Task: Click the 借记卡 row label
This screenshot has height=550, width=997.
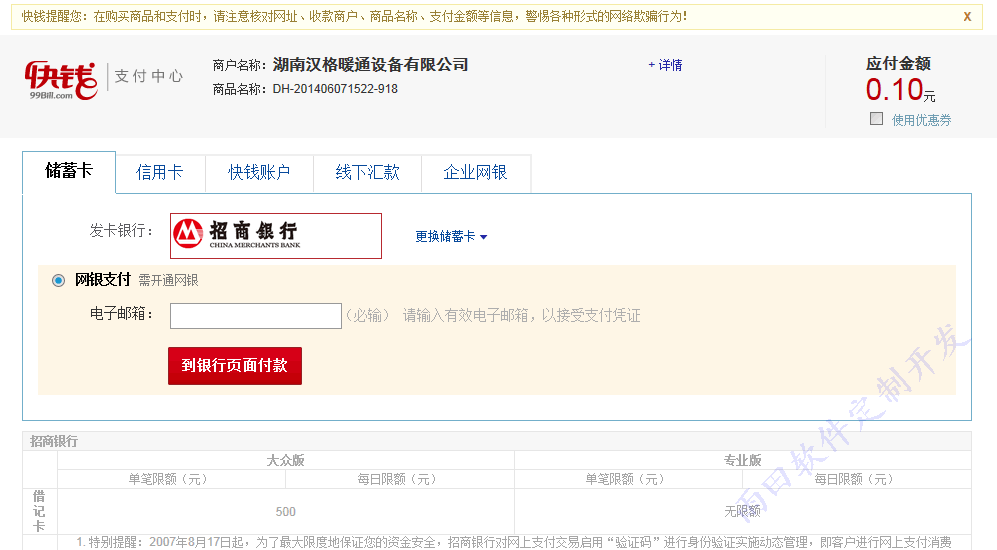Action: [x=39, y=511]
